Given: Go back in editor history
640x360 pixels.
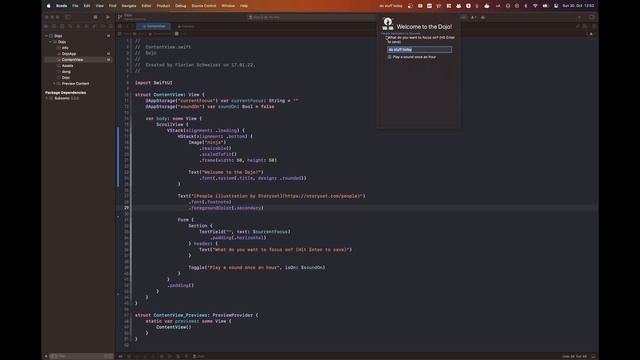Looking at the screenshot, I should click(x=128, y=26).
